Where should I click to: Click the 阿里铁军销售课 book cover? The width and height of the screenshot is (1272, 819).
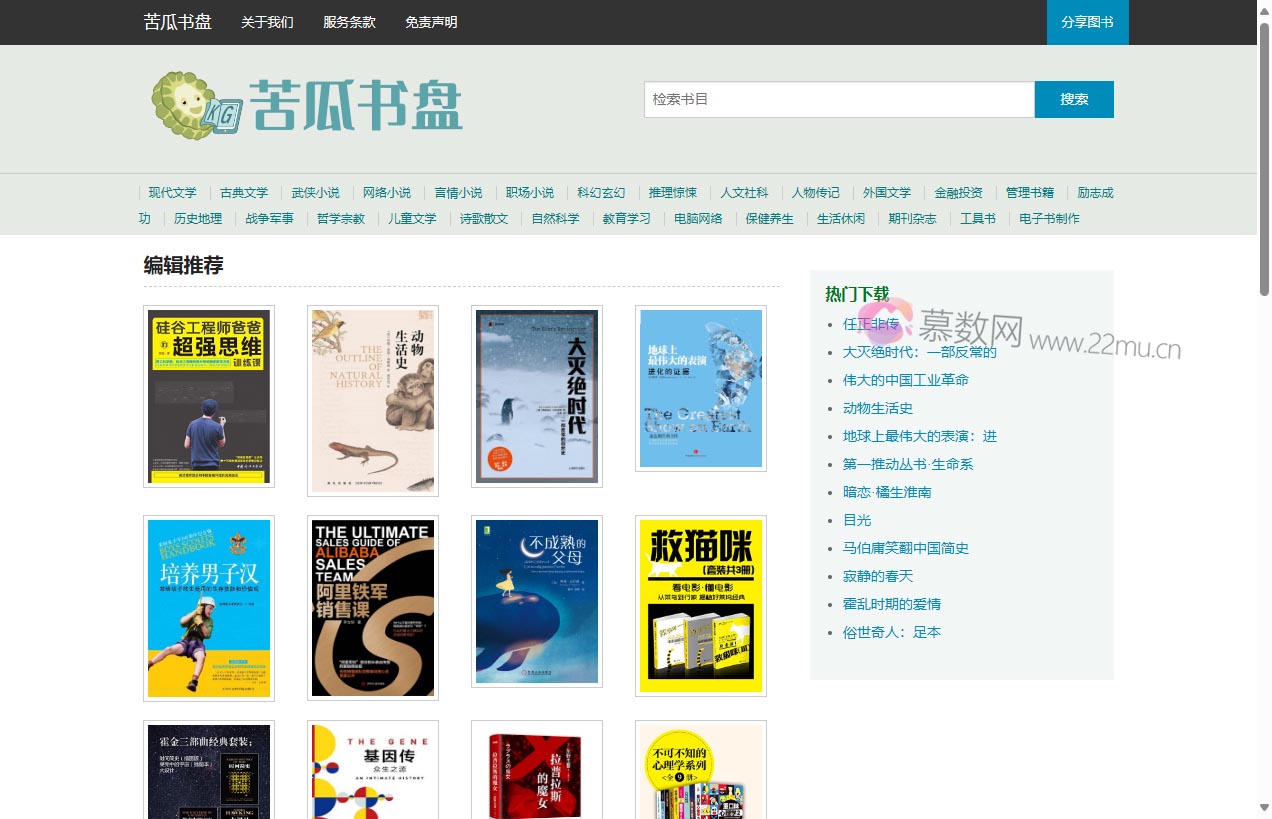coord(373,608)
